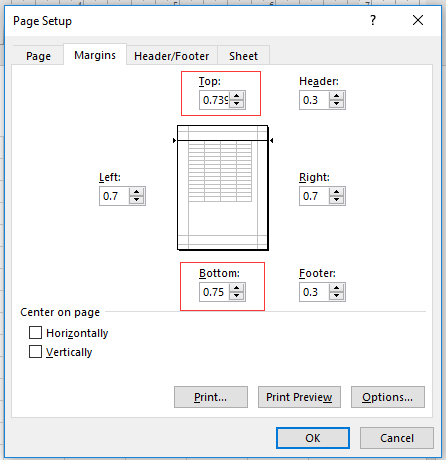Open the Options... dialog
446x460 pixels.
point(388,397)
